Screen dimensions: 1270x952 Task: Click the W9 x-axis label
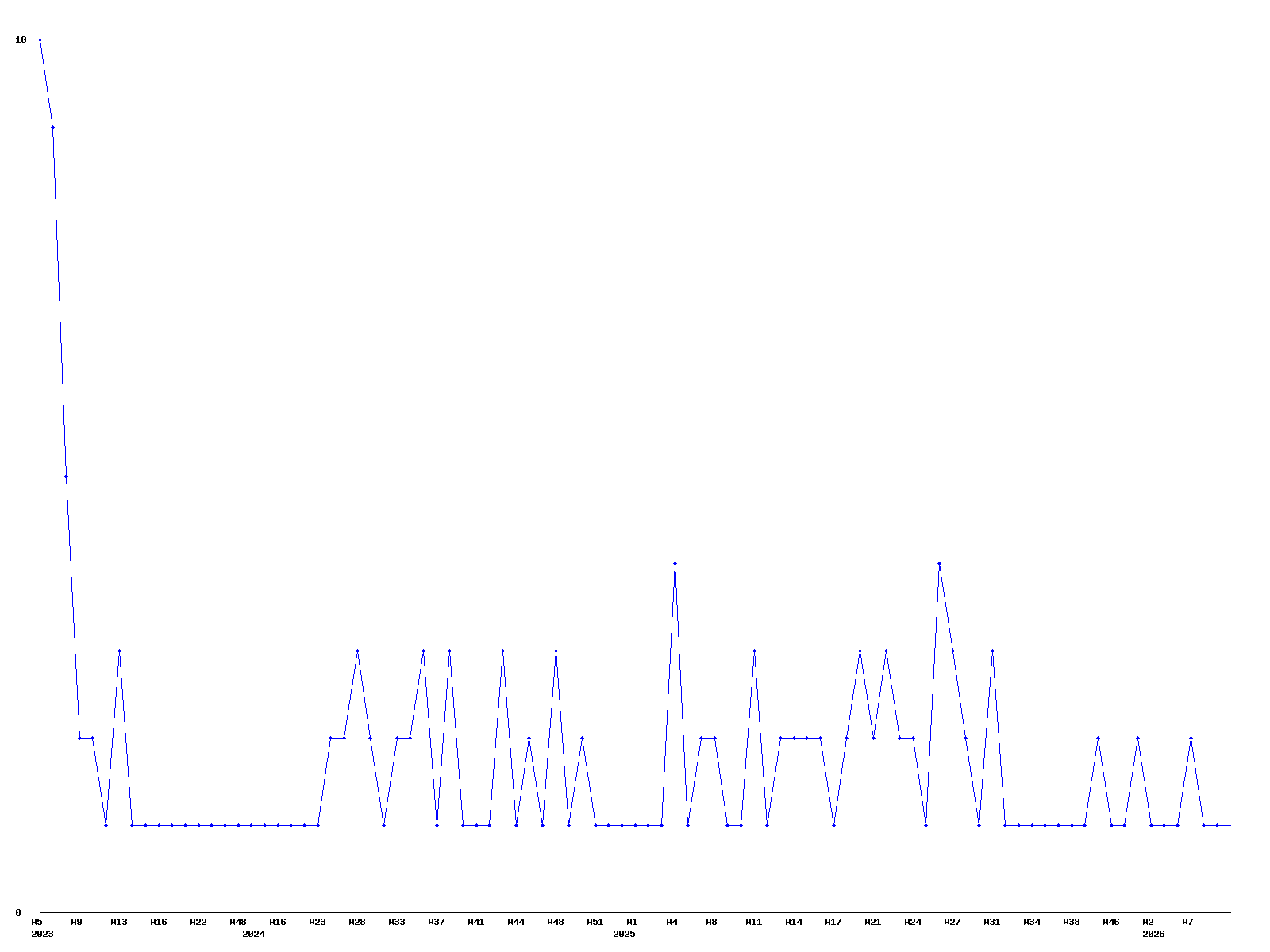(77, 922)
